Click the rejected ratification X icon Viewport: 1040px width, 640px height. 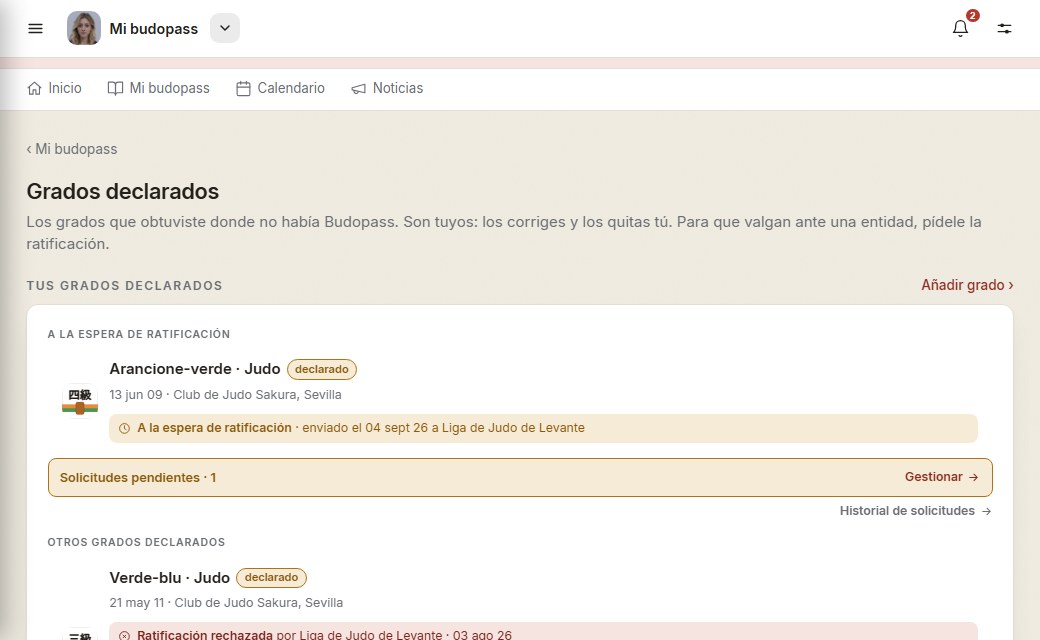click(124, 635)
